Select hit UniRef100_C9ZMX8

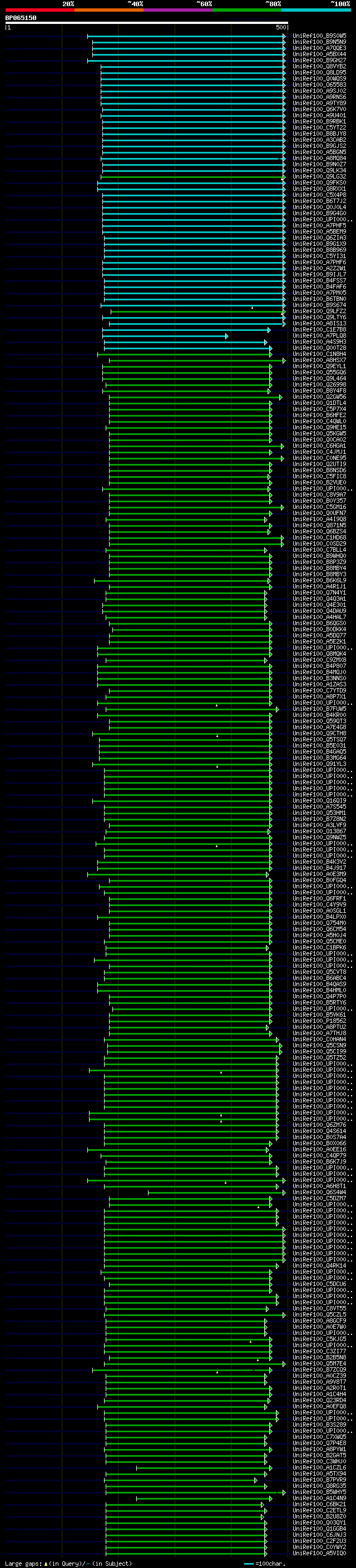[319, 660]
